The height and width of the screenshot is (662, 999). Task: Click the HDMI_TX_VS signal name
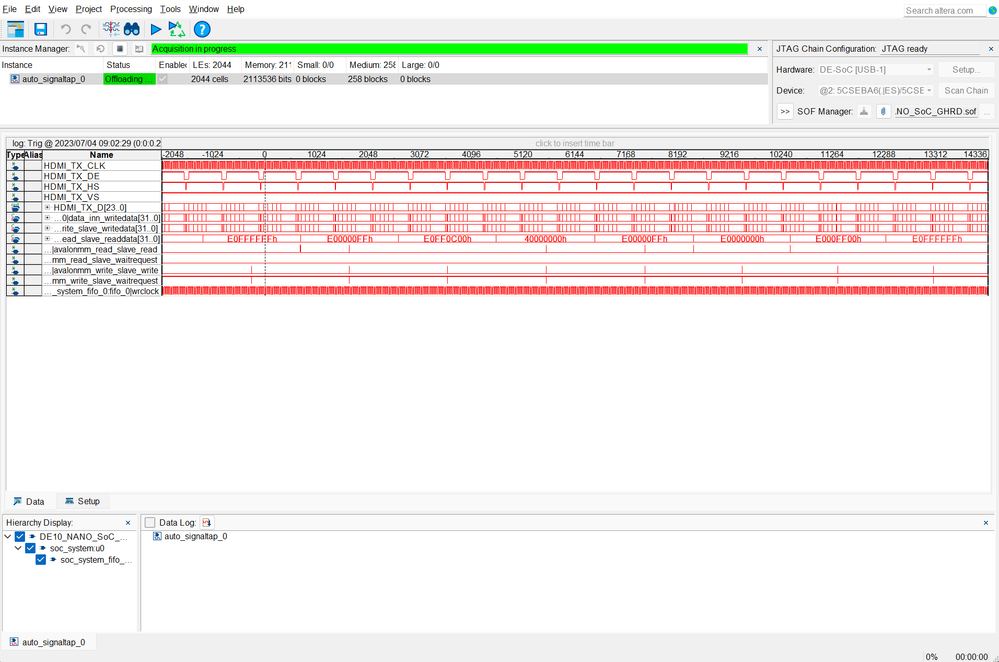pos(71,197)
